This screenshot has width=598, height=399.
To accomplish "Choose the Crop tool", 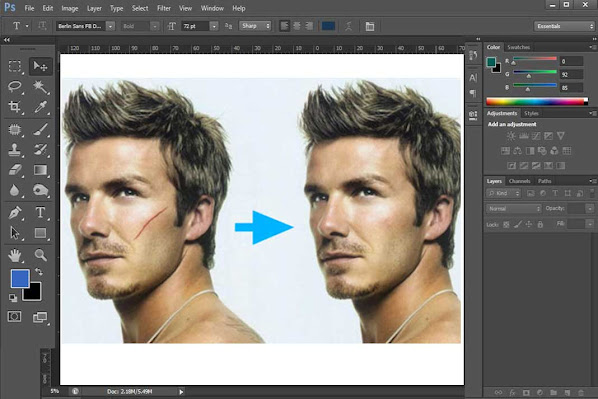I will point(14,107).
